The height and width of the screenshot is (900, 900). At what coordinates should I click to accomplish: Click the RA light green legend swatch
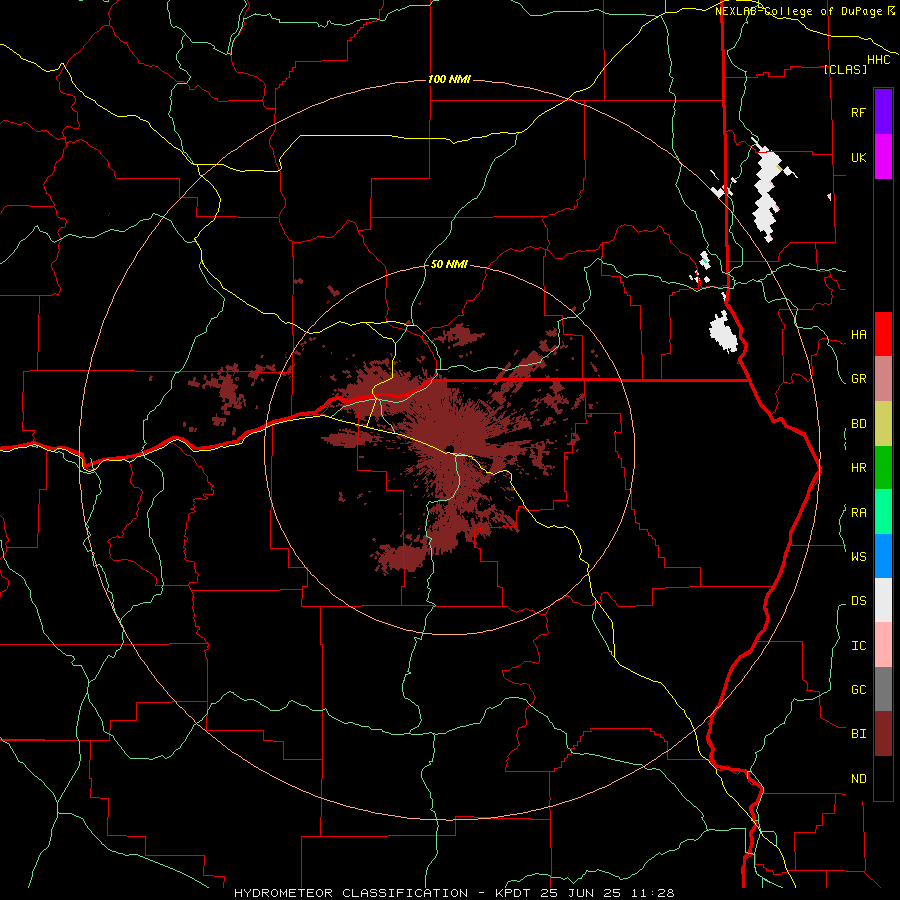pos(883,512)
